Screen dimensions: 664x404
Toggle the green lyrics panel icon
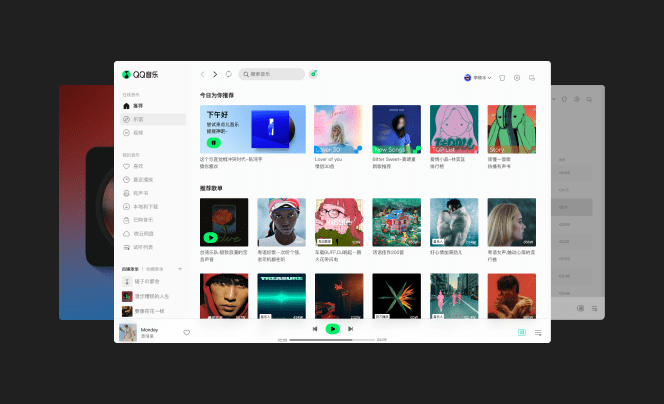(522, 333)
